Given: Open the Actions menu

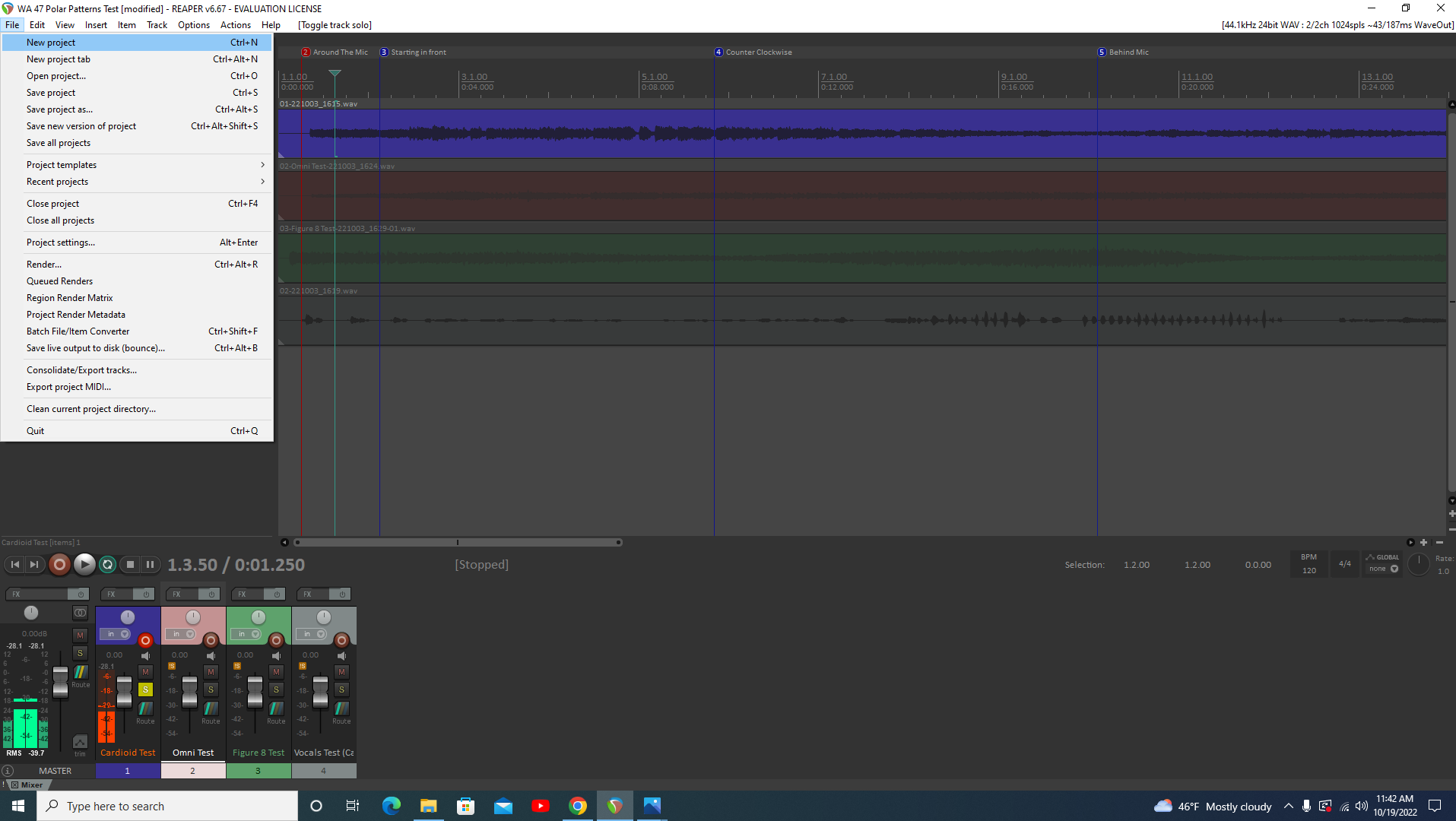Looking at the screenshot, I should pos(236,25).
